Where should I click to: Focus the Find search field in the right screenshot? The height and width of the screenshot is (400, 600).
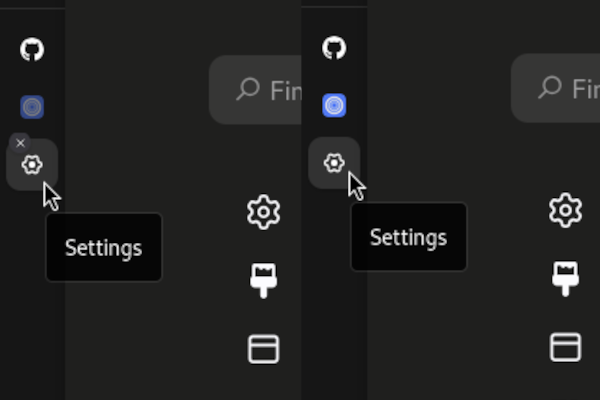[556, 88]
